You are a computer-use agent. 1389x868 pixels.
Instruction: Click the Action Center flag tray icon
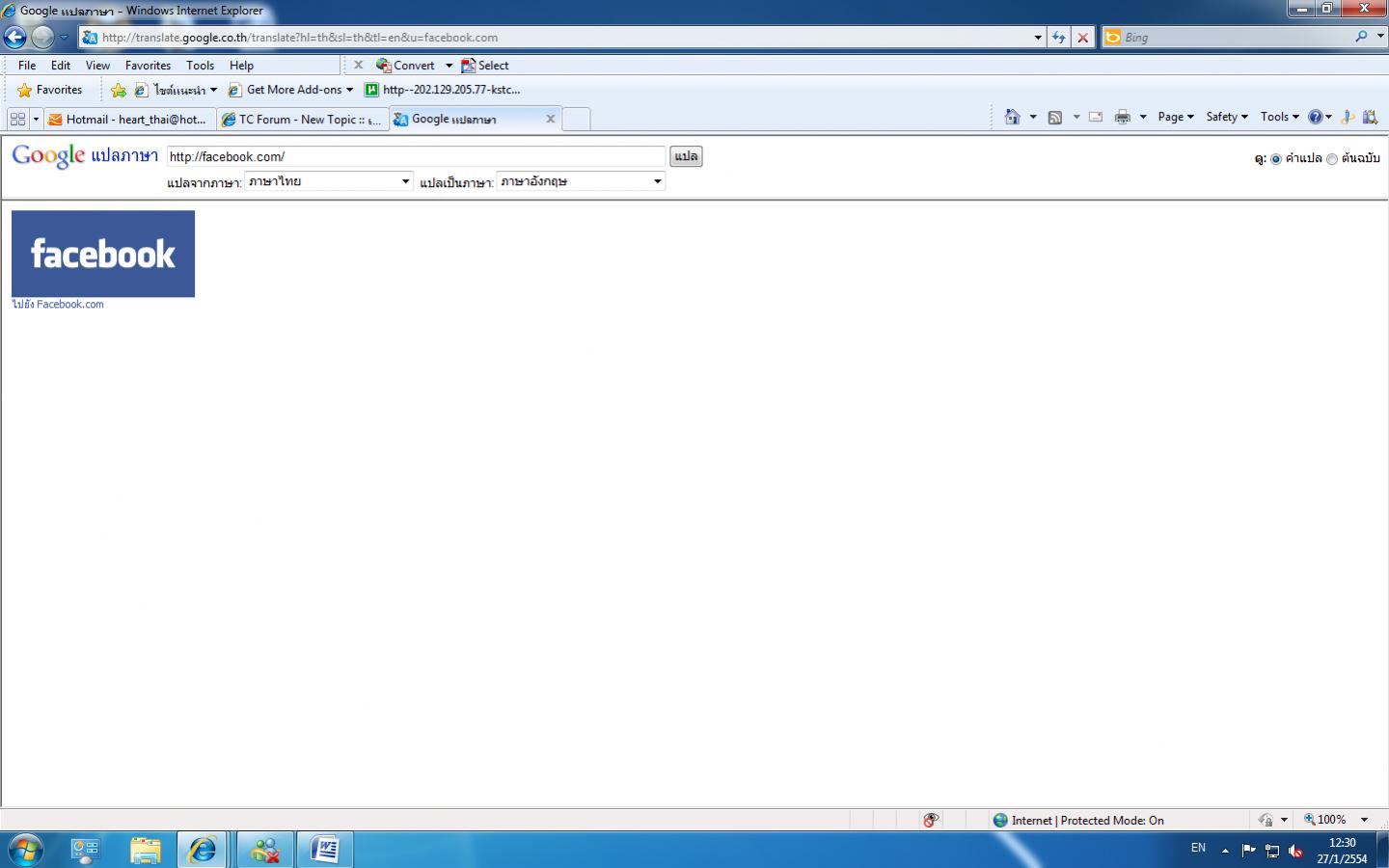1248,851
